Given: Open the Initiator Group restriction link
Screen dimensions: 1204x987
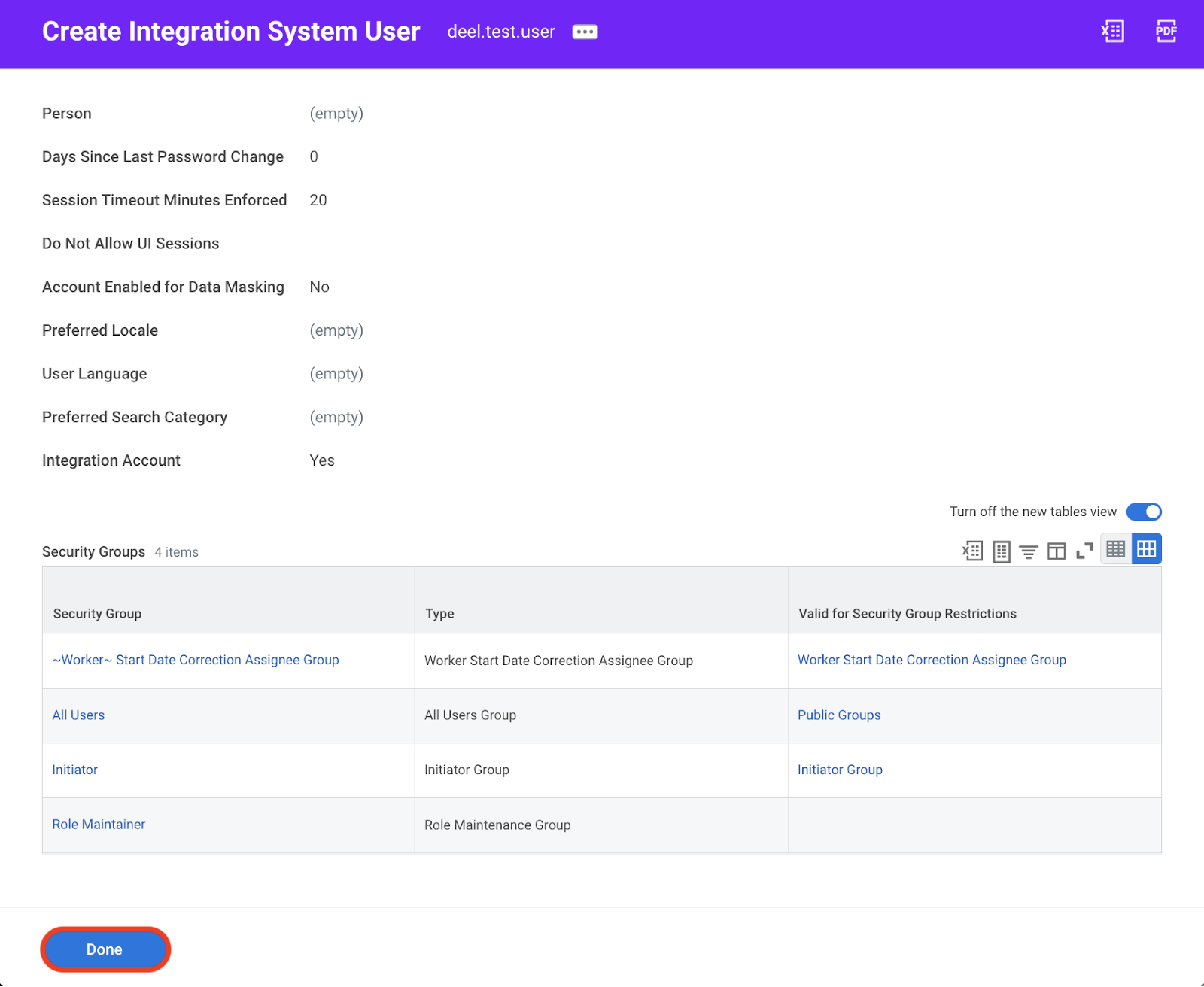Looking at the screenshot, I should point(840,770).
